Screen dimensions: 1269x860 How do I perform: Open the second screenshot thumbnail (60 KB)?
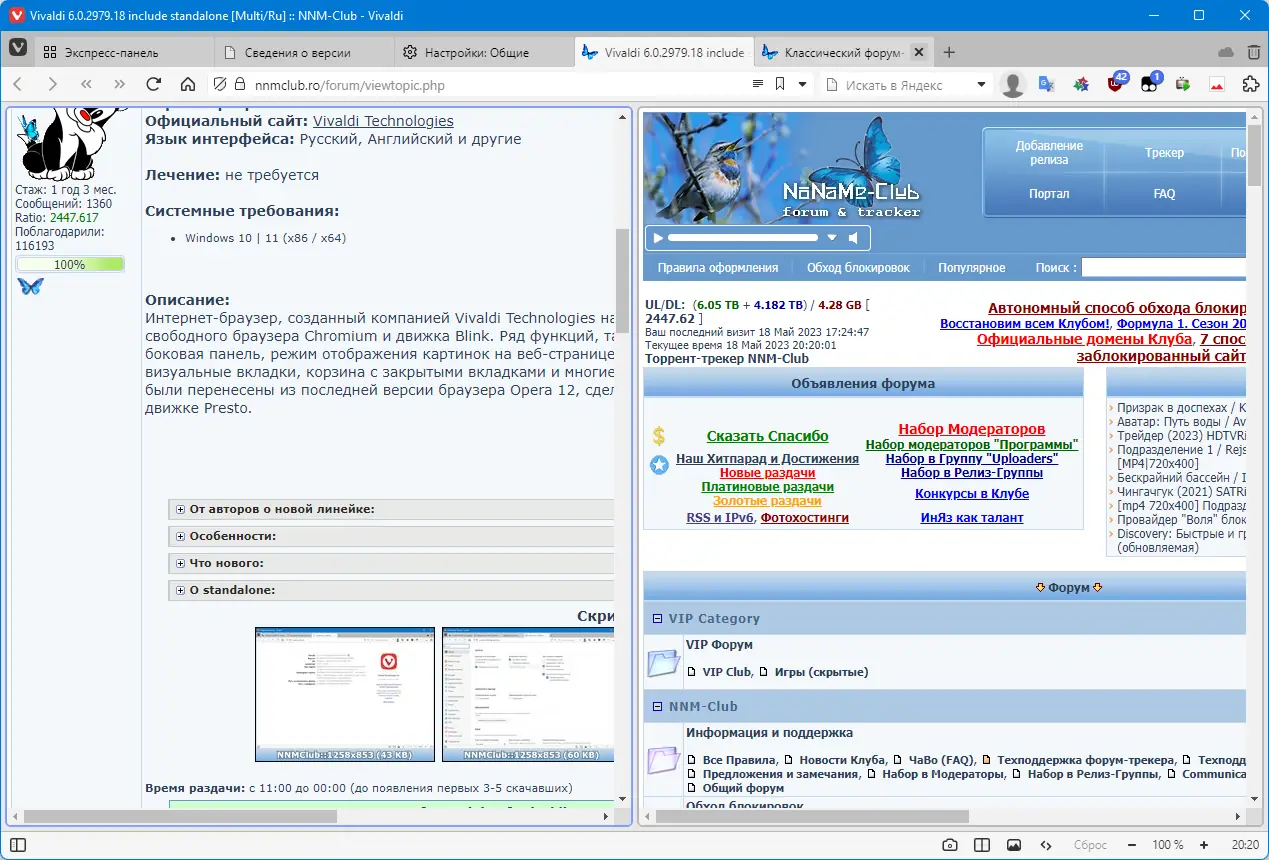[528, 694]
